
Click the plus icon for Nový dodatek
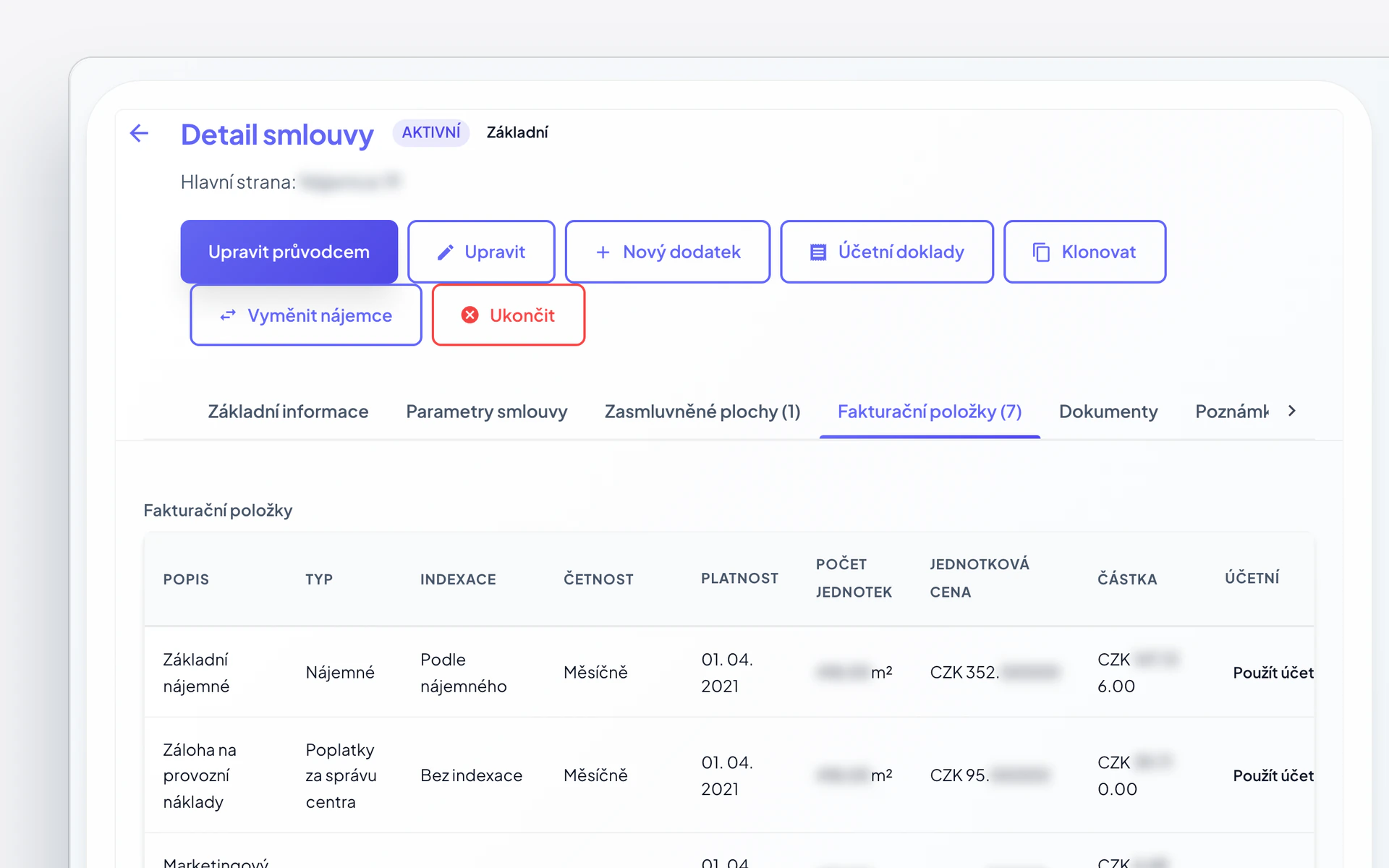(x=603, y=252)
